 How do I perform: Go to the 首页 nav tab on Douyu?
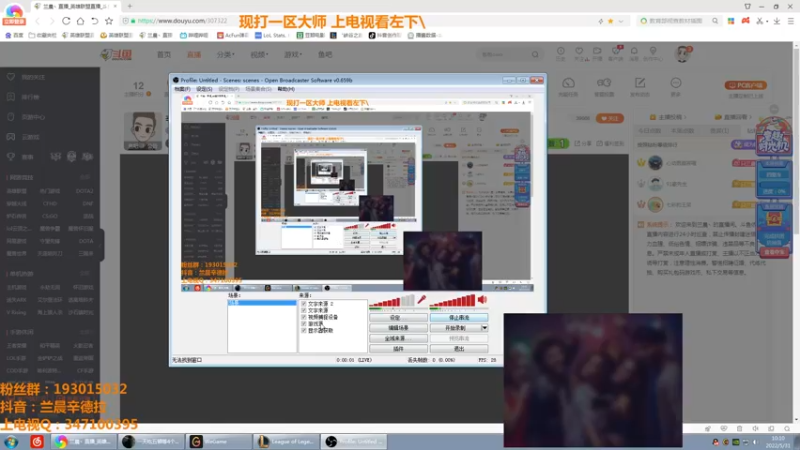coord(164,55)
